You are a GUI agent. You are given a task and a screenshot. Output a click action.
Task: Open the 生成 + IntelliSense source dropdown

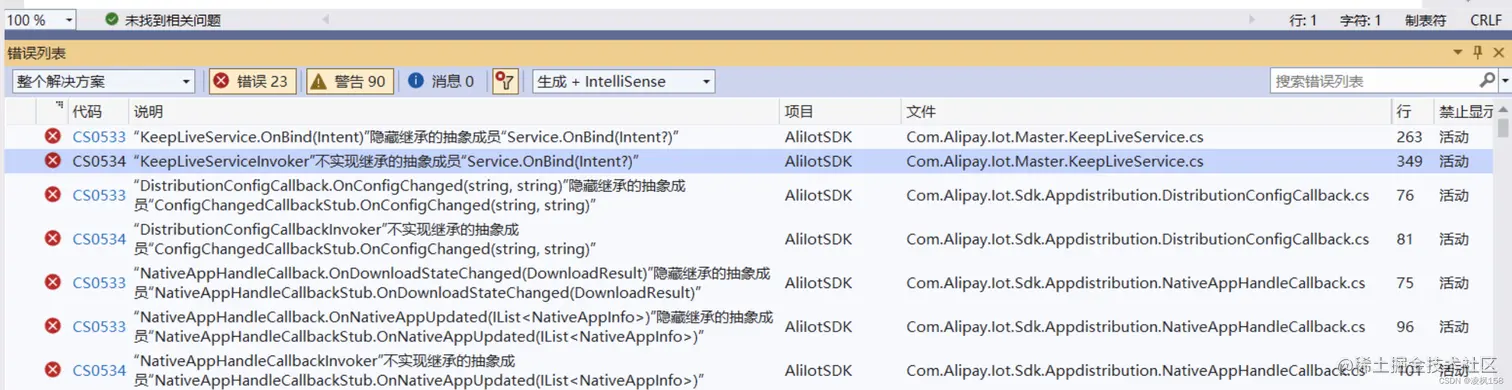[624, 81]
